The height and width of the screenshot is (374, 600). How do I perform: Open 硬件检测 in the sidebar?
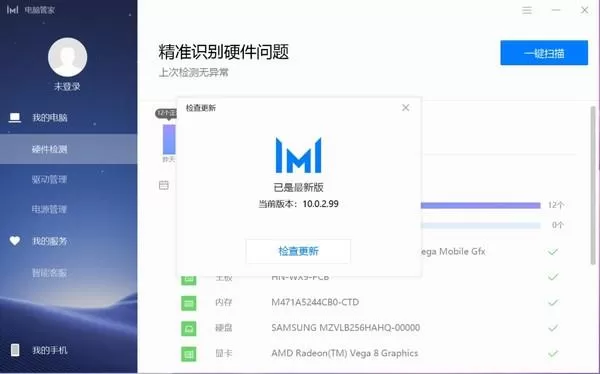(x=68, y=149)
